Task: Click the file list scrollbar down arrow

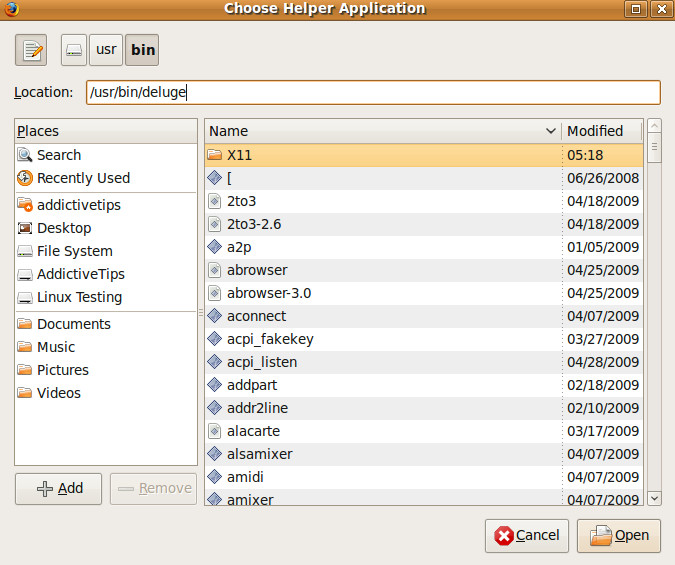Action: (654, 498)
